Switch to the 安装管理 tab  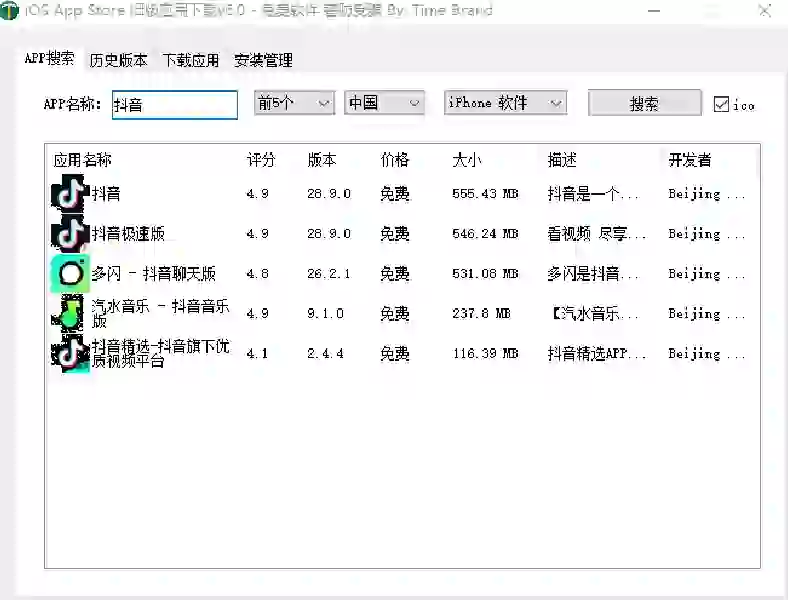263,60
